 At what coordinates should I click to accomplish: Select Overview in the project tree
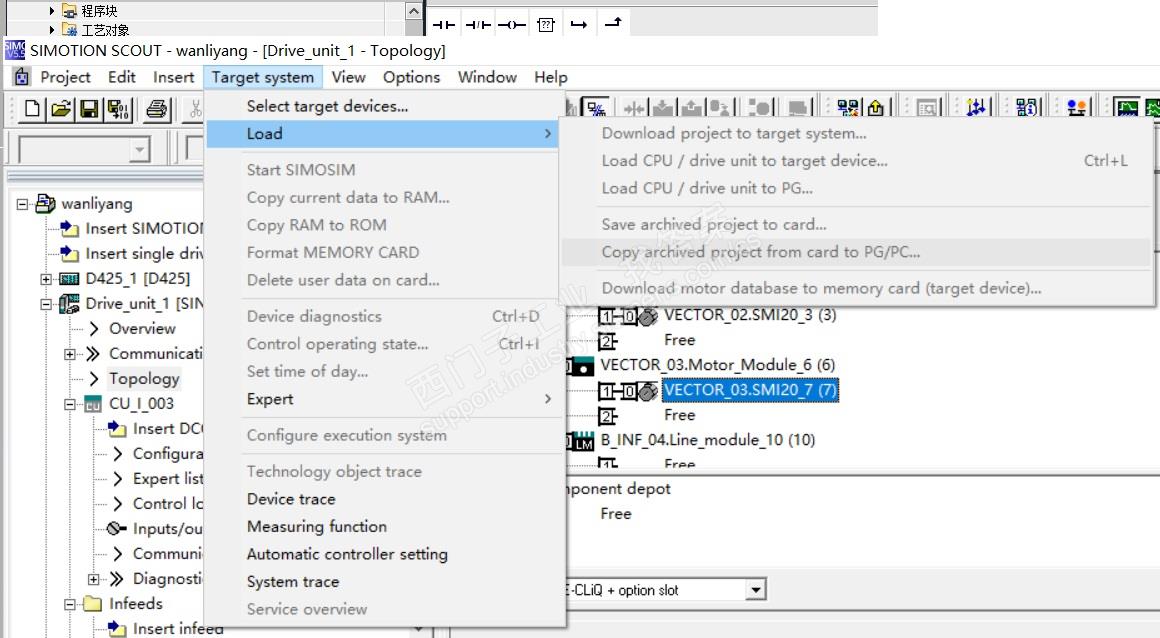142,329
